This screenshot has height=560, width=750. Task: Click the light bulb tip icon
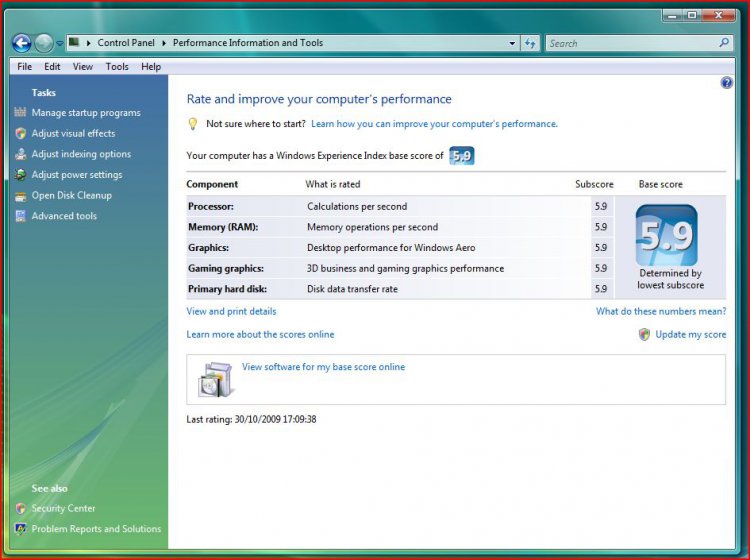click(192, 124)
